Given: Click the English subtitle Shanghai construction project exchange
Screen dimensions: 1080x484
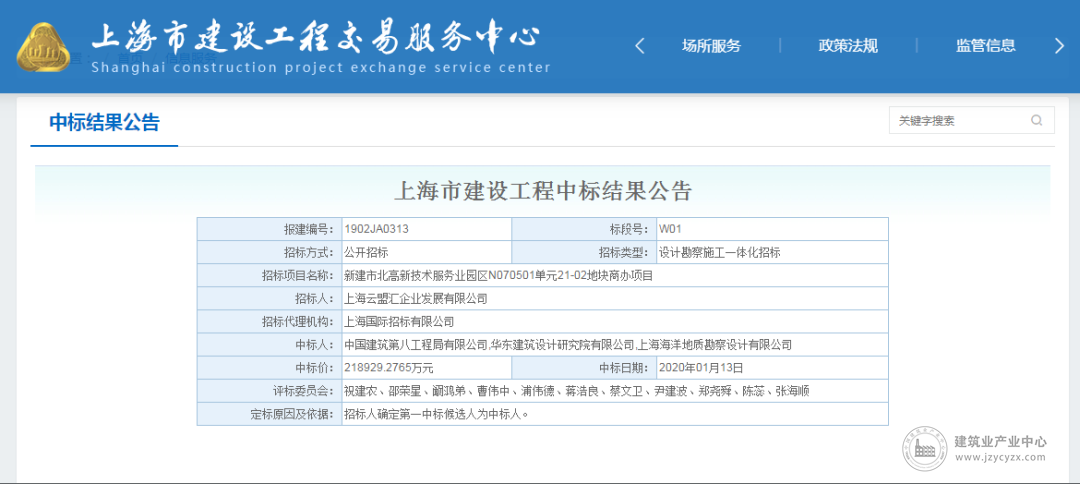Looking at the screenshot, I should (320, 67).
